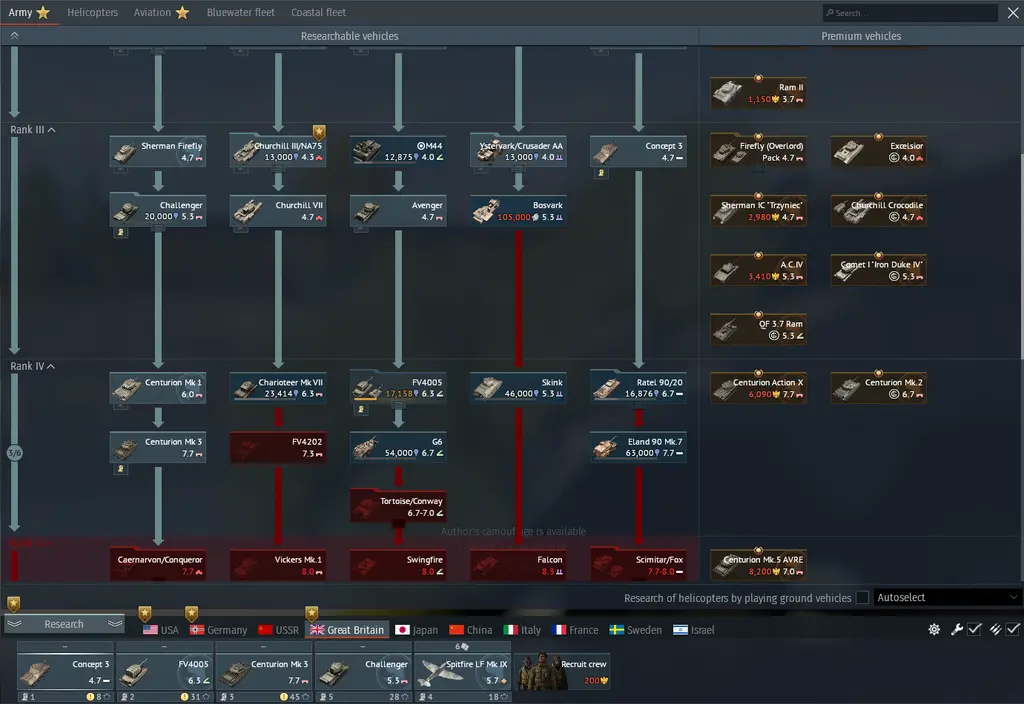The image size is (1024, 704).
Task: Click the Ram II premium tank
Action: click(757, 93)
